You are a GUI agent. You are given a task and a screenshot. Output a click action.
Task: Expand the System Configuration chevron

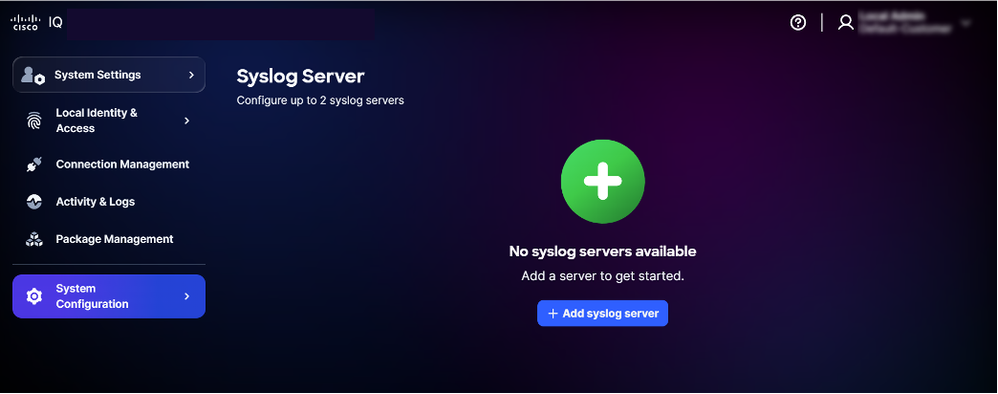pos(186,297)
